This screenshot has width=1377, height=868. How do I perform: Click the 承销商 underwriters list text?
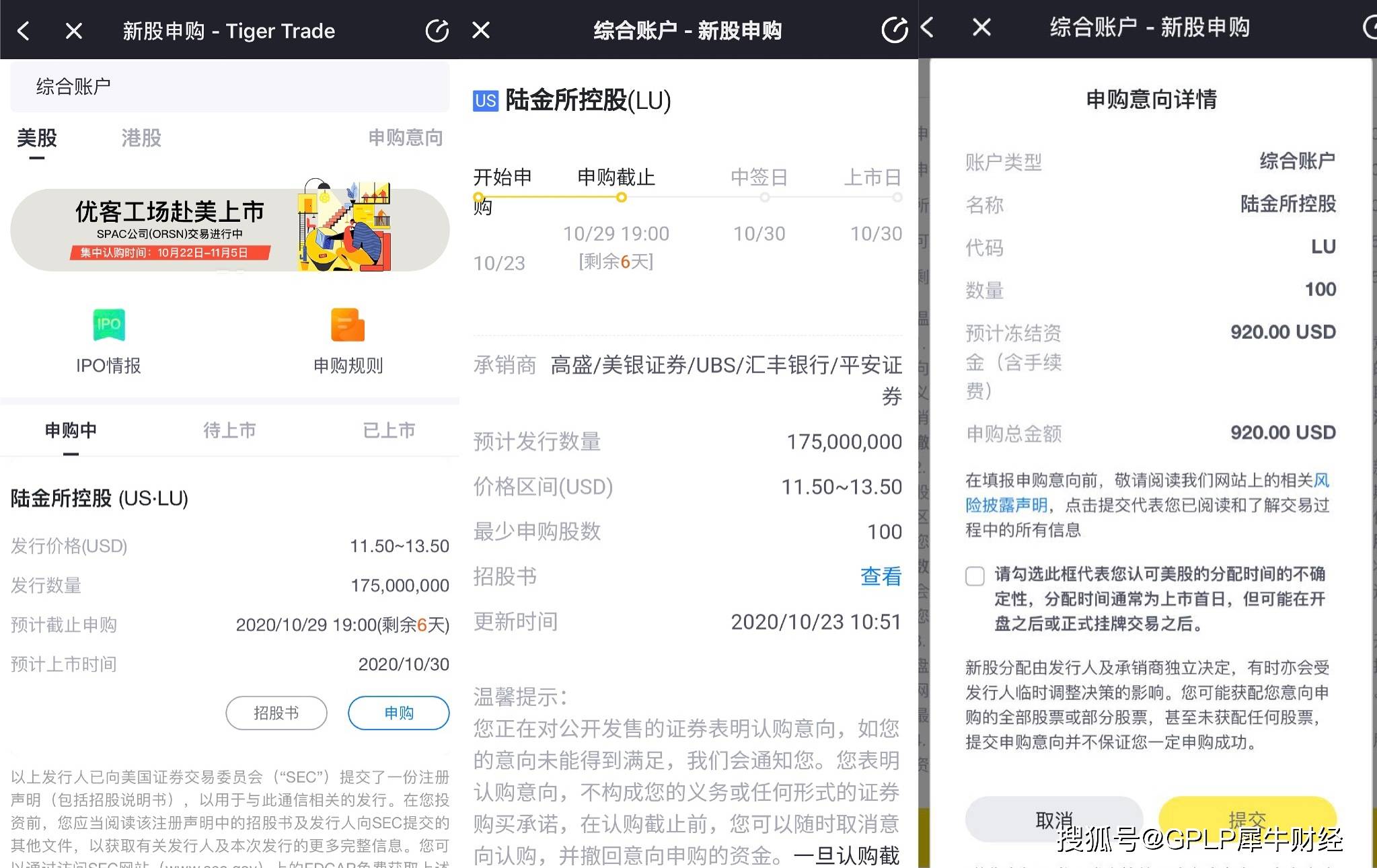click(727, 380)
